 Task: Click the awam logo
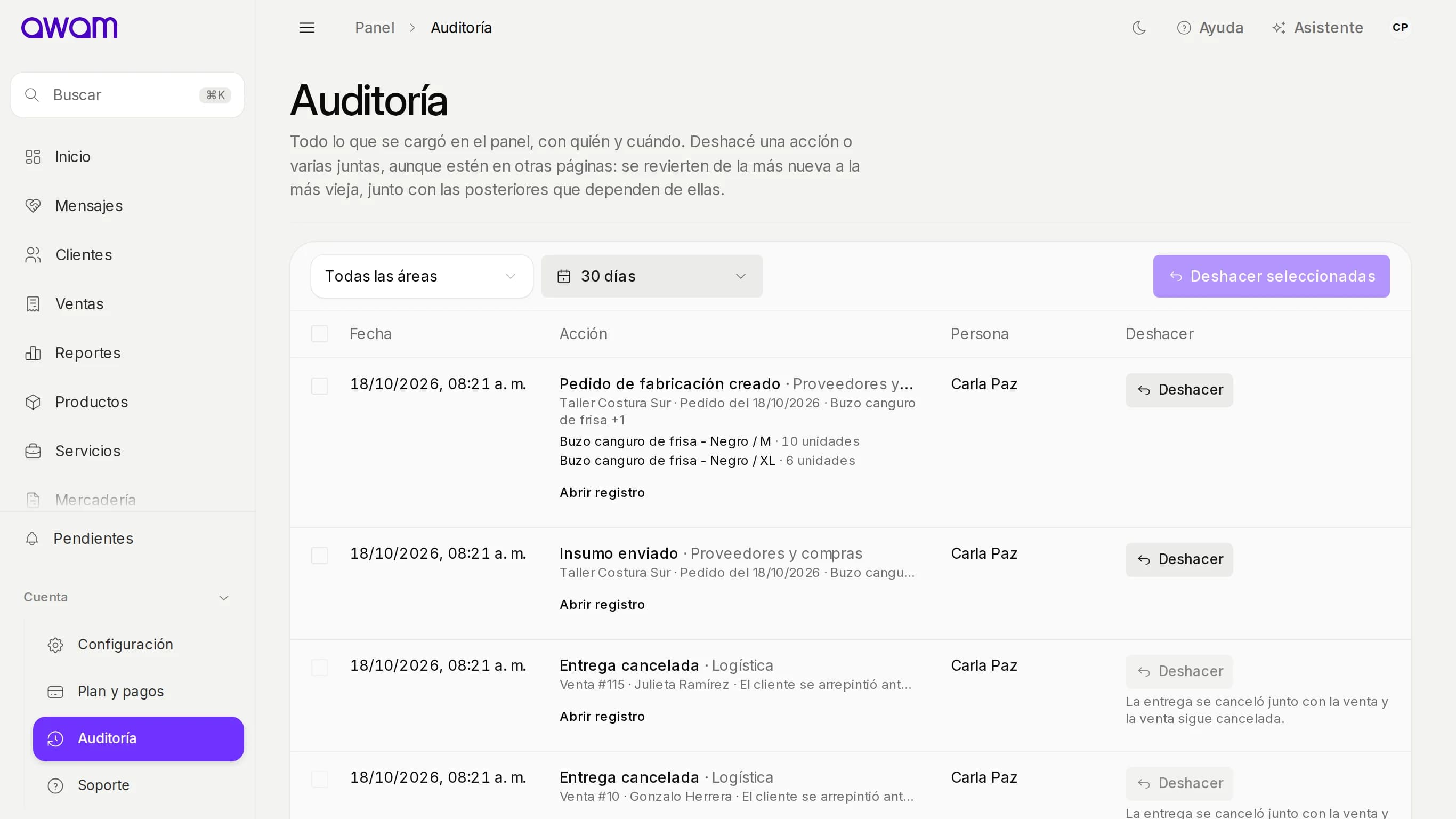[x=69, y=28]
